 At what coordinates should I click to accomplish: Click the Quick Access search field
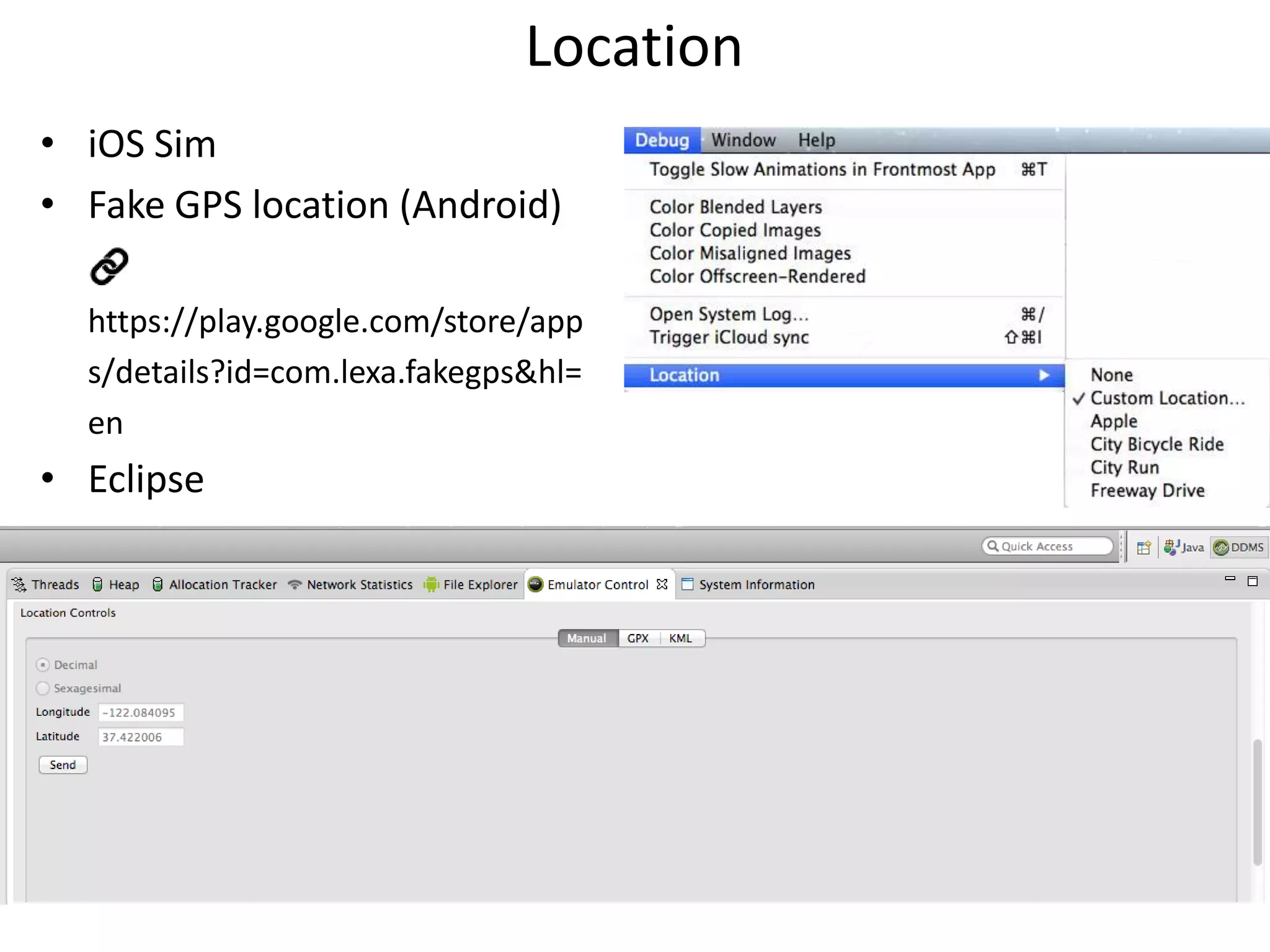point(1047,546)
